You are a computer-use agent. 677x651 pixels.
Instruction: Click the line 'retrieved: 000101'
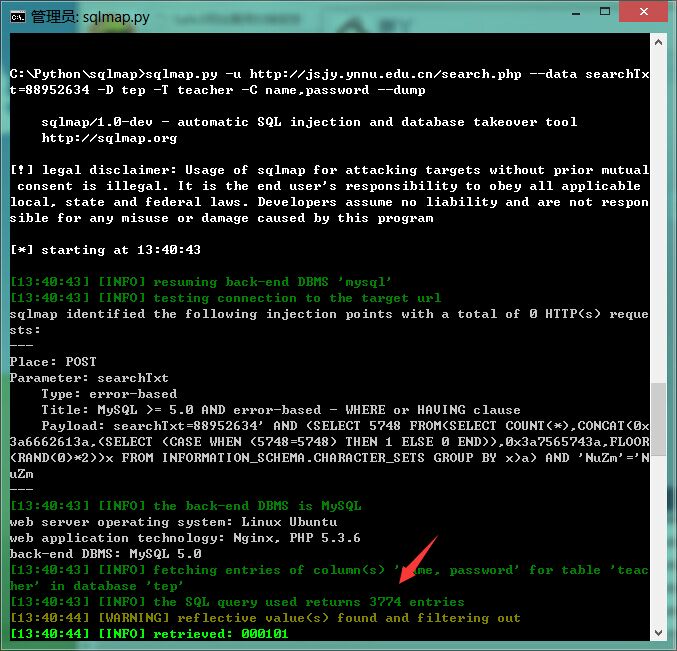[149, 633]
